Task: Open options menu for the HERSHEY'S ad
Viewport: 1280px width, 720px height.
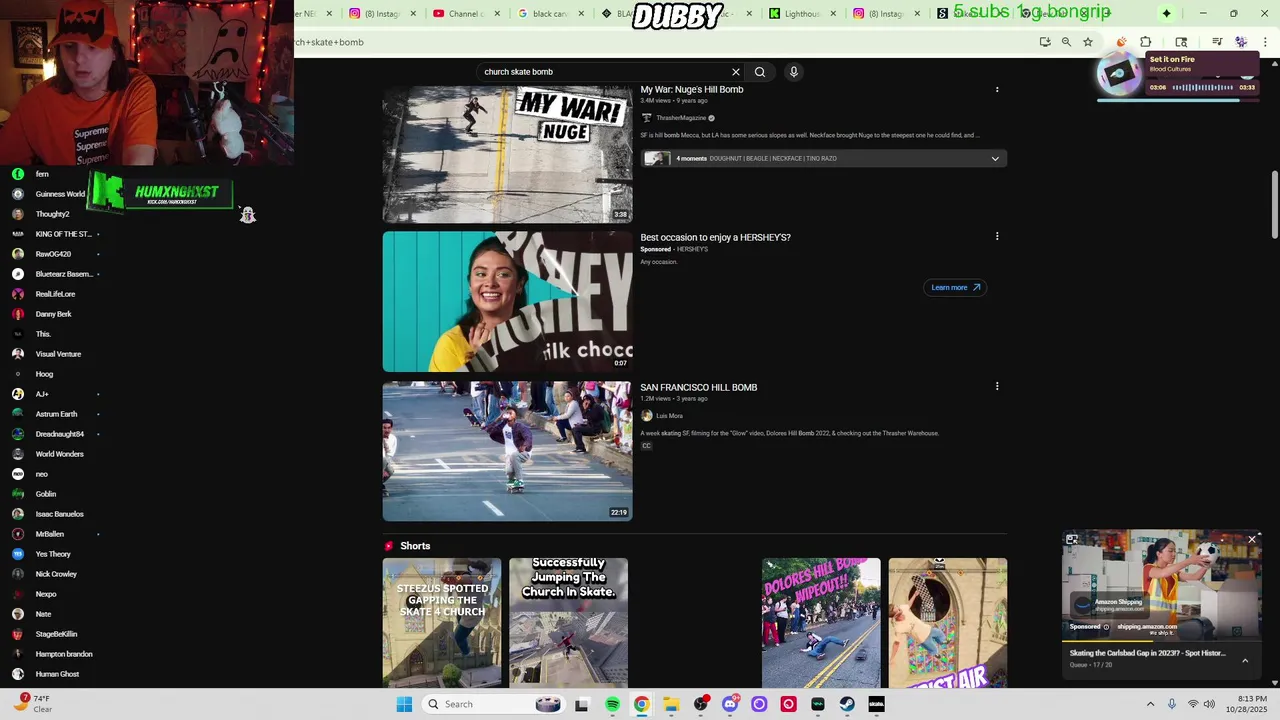Action: coord(997,237)
